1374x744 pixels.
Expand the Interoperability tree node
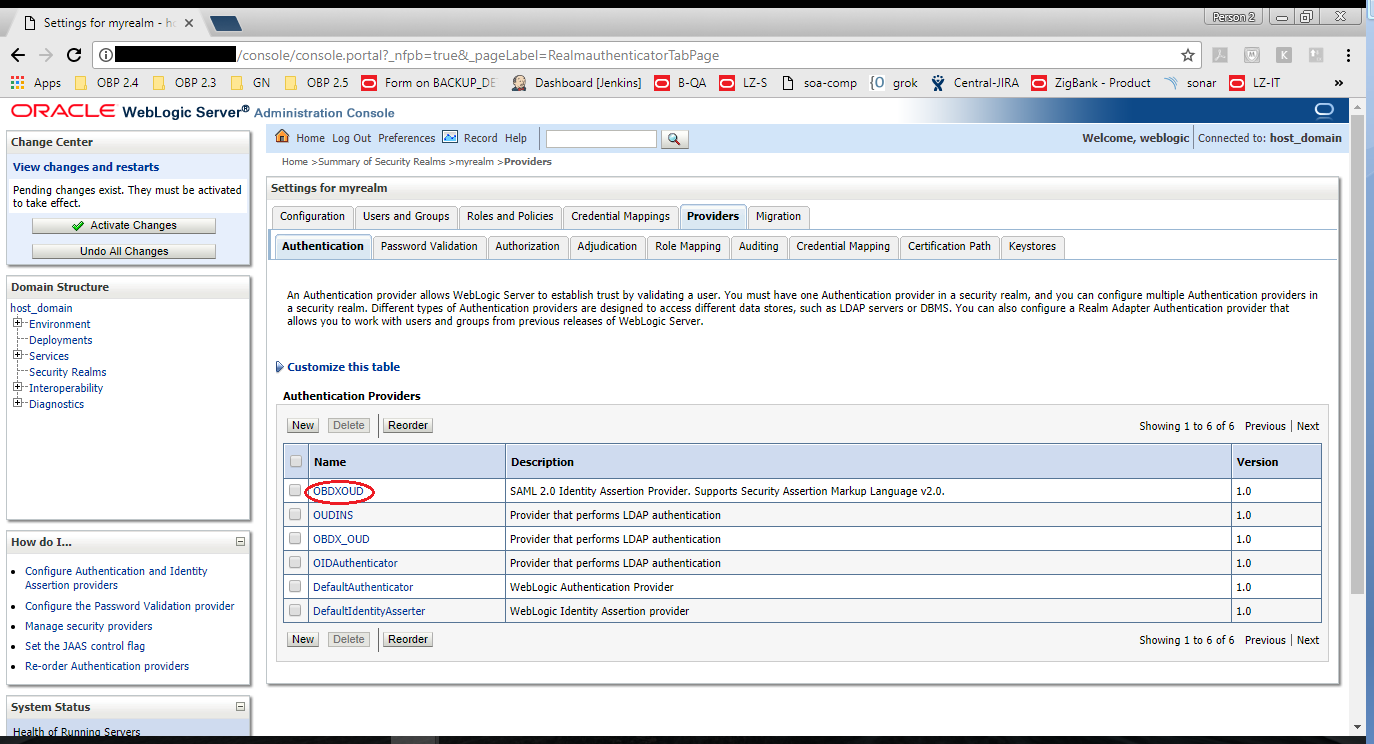tap(18, 387)
